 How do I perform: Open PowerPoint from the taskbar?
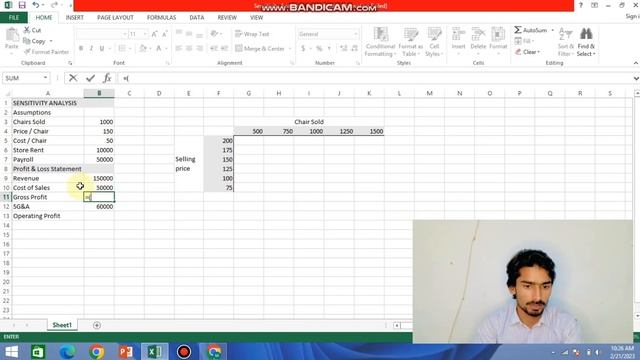point(126,351)
